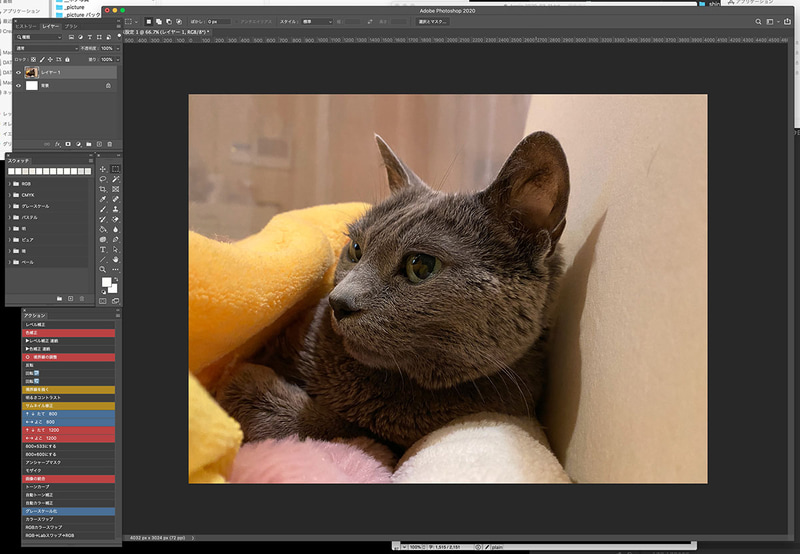
Task: Delete layer with Layers panel trash icon
Action: (x=110, y=144)
